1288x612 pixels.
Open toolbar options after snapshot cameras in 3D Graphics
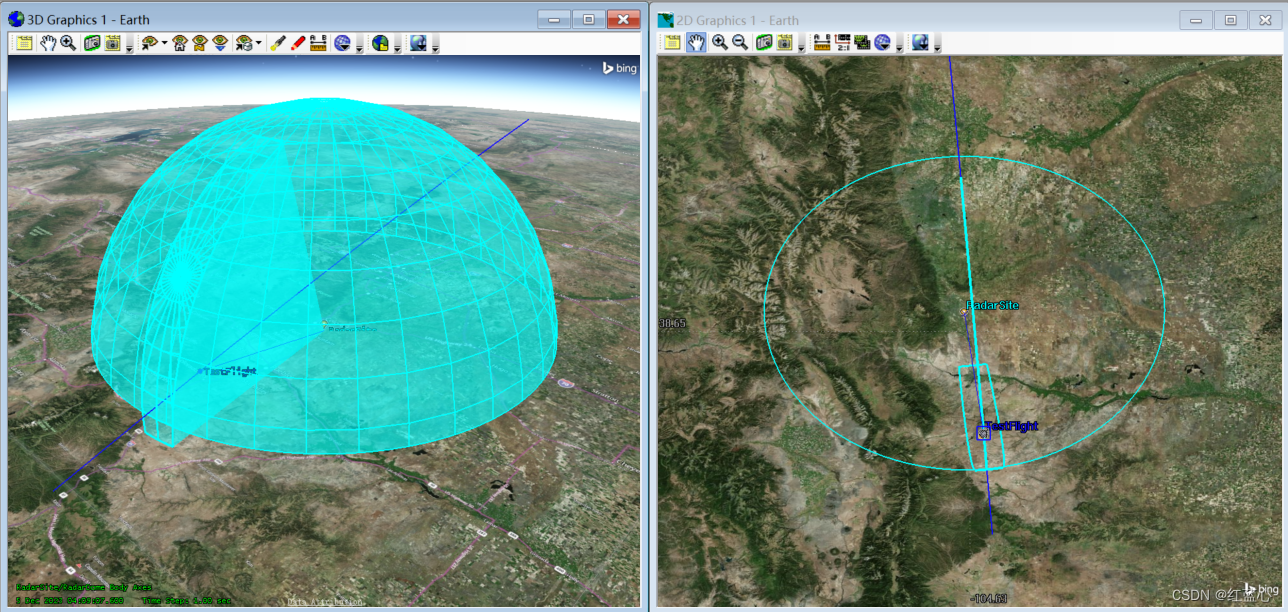pos(129,46)
